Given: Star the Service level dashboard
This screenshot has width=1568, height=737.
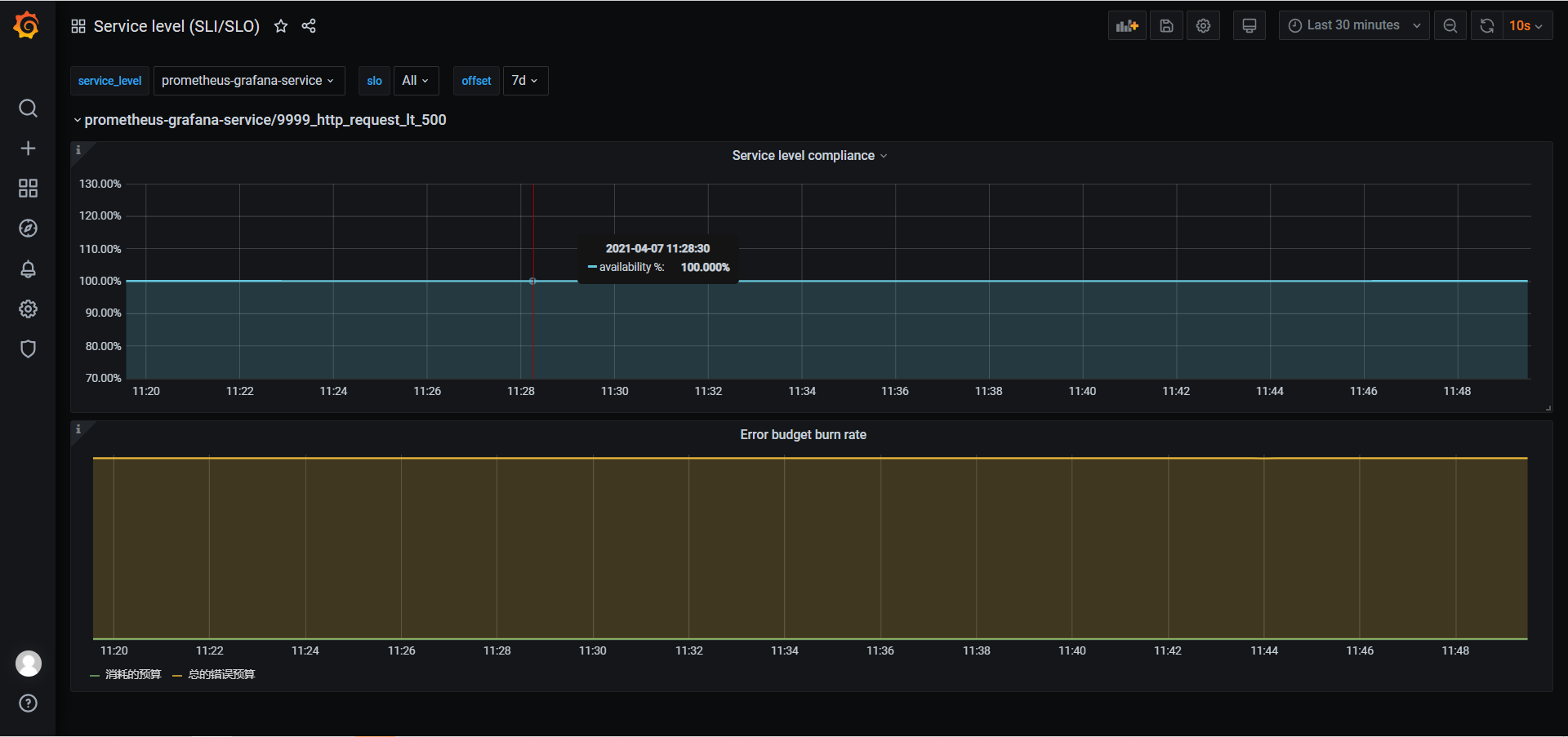Looking at the screenshot, I should coord(281,26).
